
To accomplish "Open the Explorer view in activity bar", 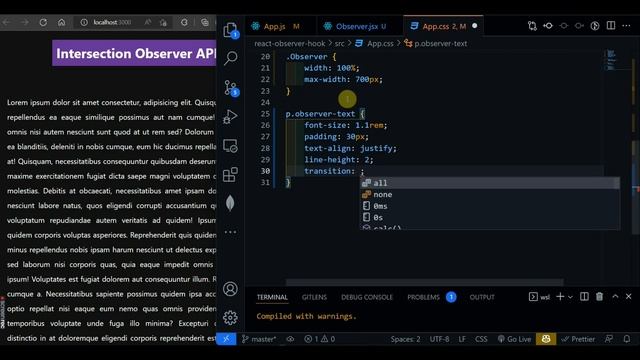I will click(230, 30).
